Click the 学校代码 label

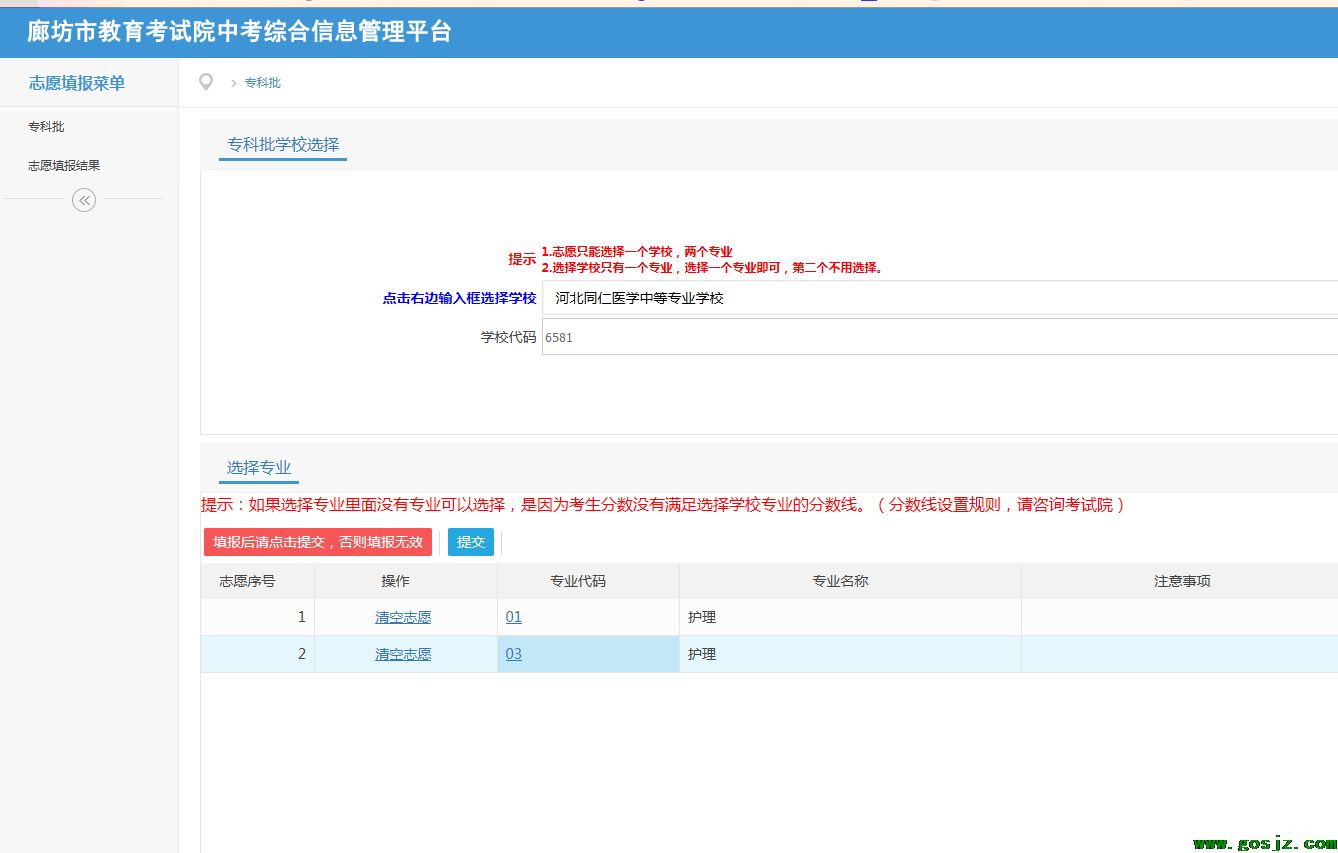[508, 337]
